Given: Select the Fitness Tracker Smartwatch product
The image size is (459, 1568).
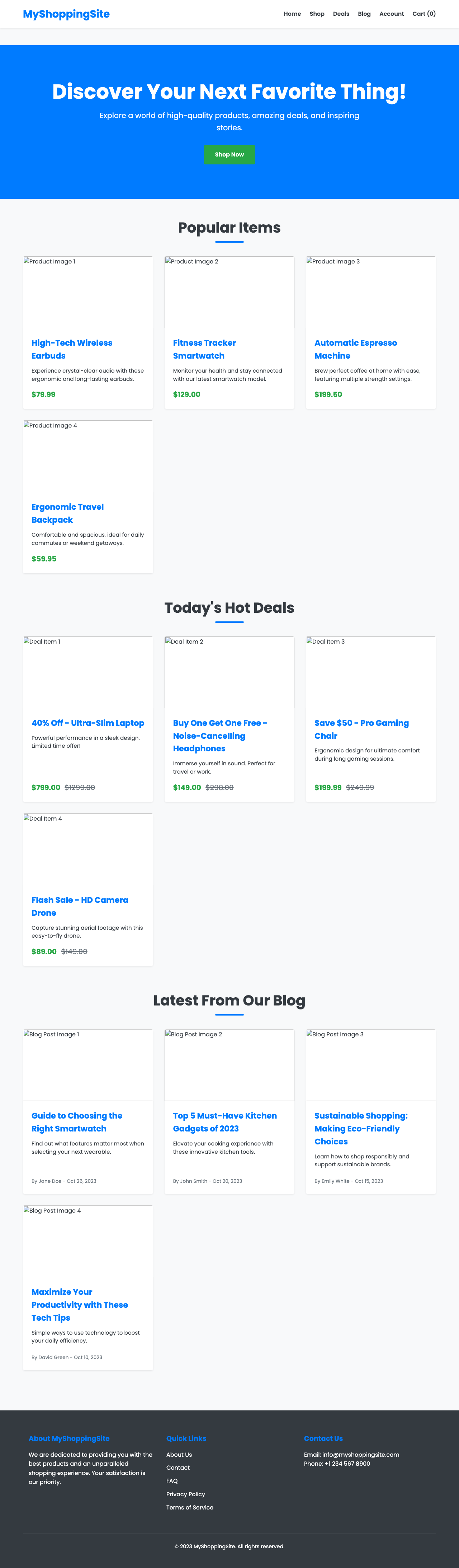Looking at the screenshot, I should click(204, 349).
